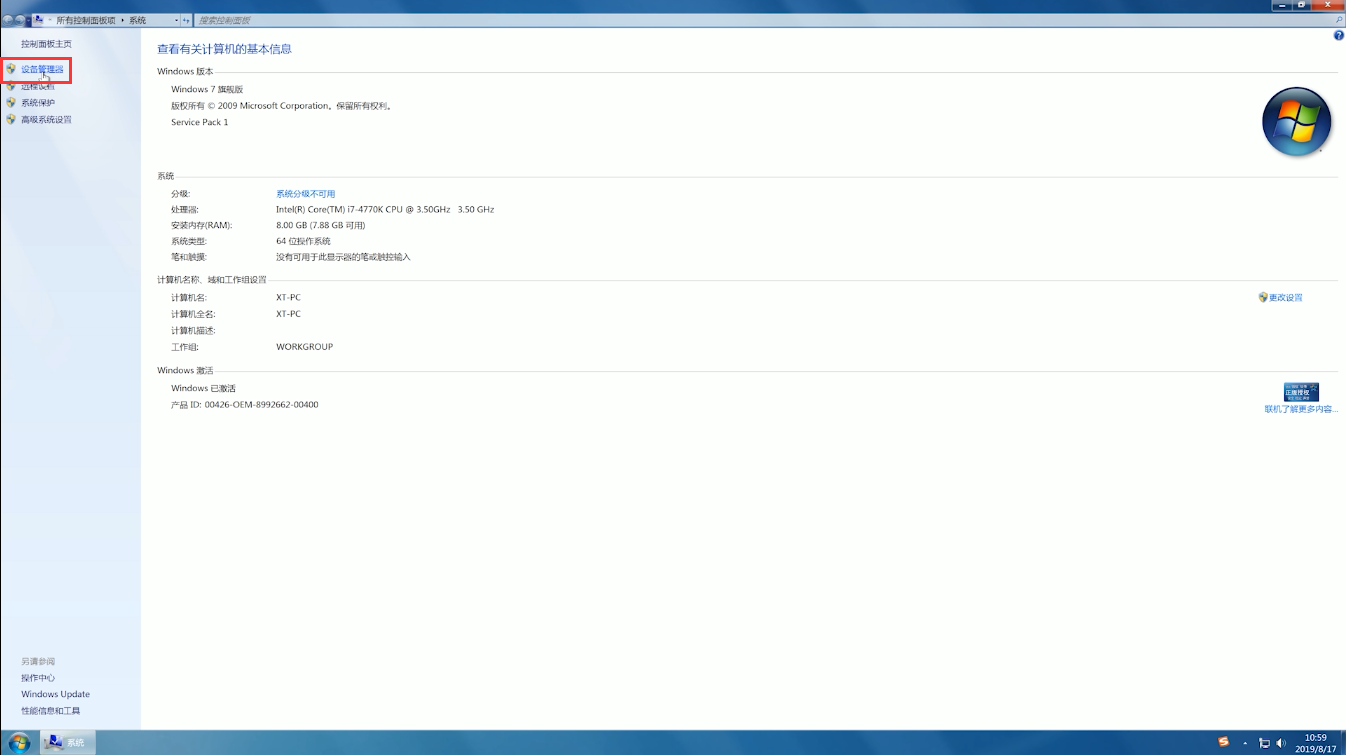Image resolution: width=1346 pixels, height=755 pixels.
Task: Select the 所有控制面板项 breadcrumb
Action: pos(86,20)
